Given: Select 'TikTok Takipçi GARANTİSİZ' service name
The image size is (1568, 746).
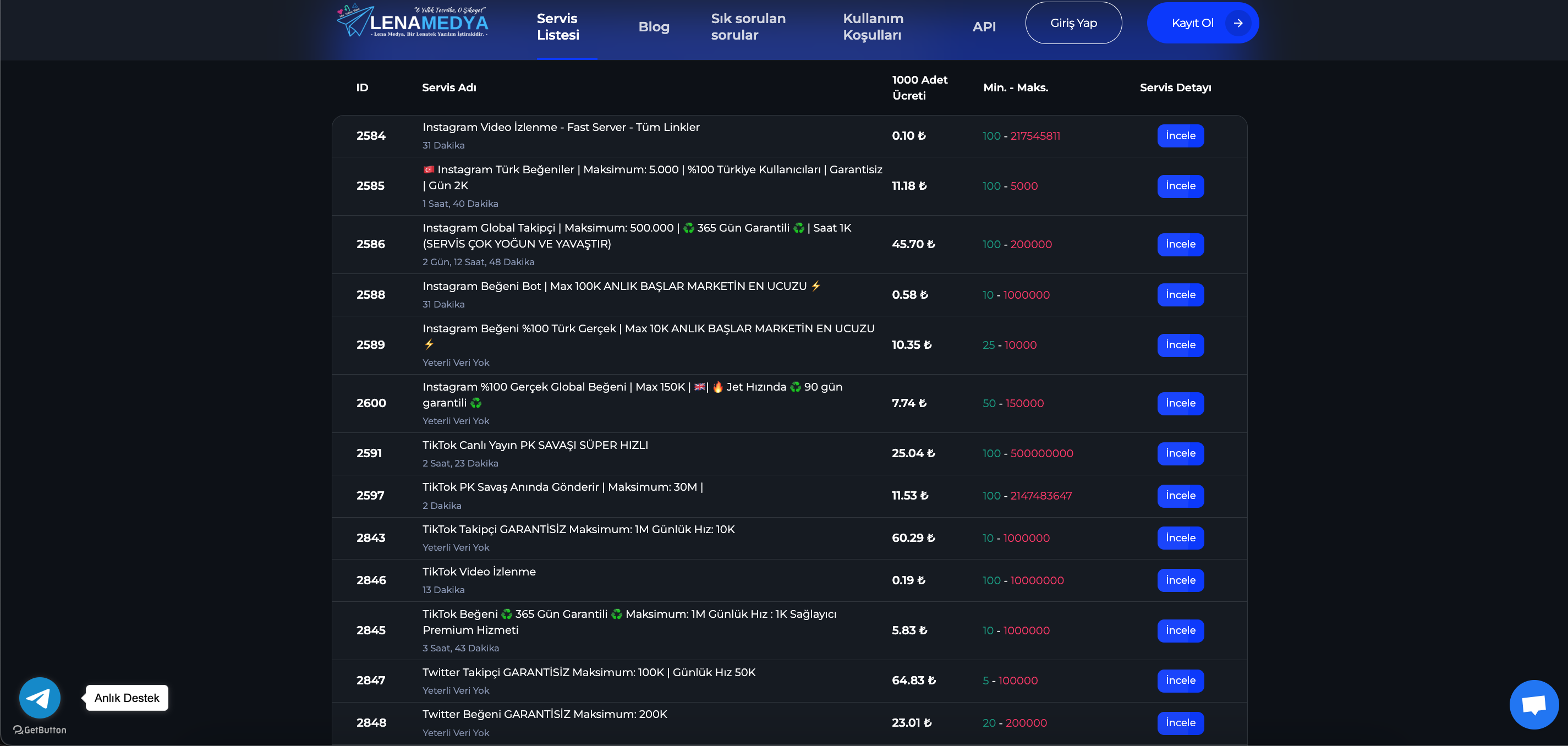Looking at the screenshot, I should pos(578,529).
